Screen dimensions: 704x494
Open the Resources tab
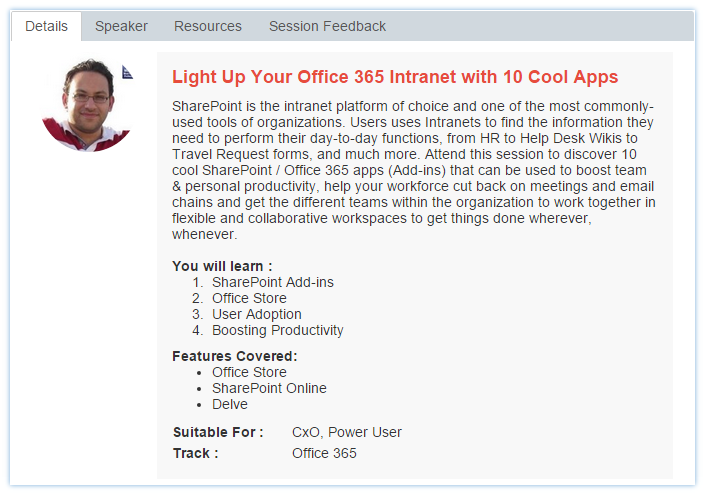(208, 26)
